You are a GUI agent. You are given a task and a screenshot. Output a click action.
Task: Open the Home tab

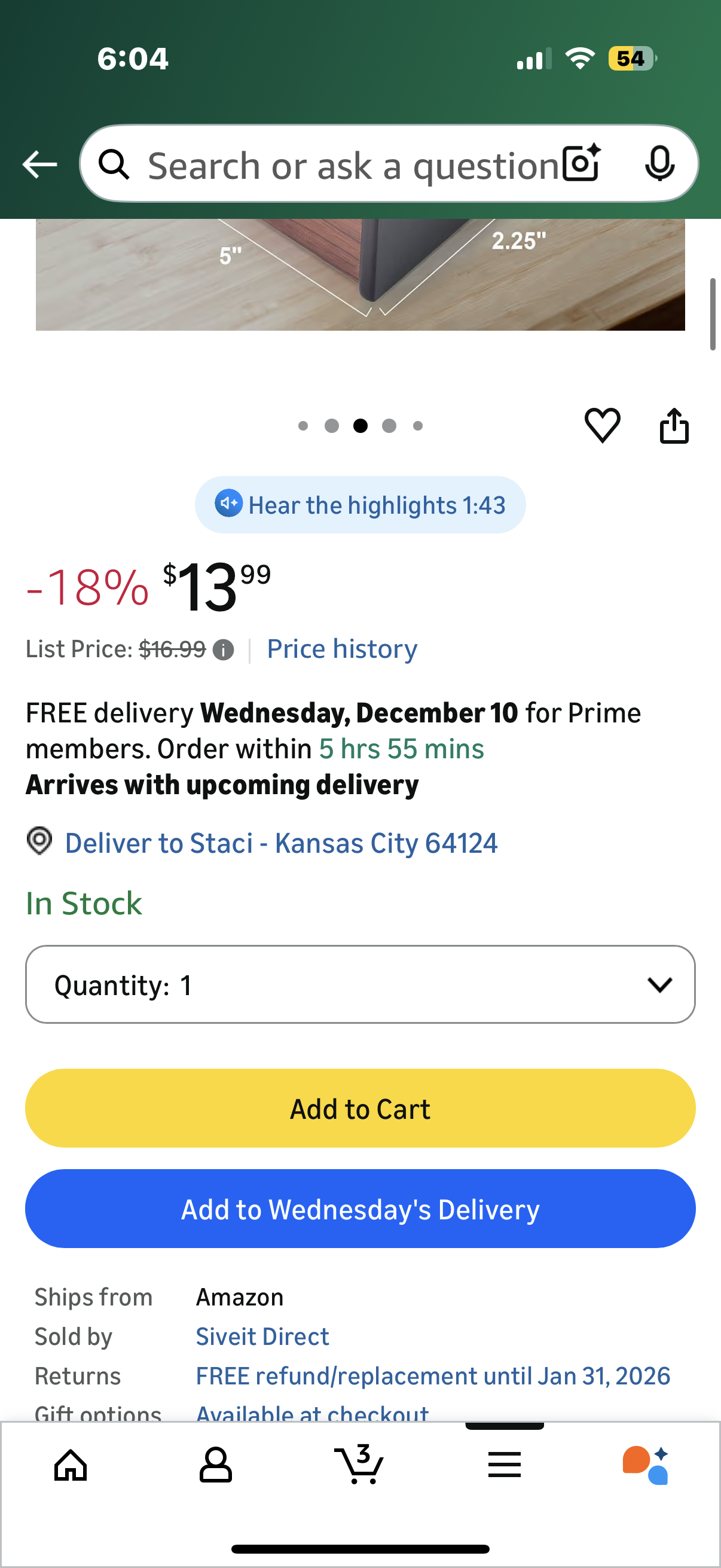pos(71,1465)
